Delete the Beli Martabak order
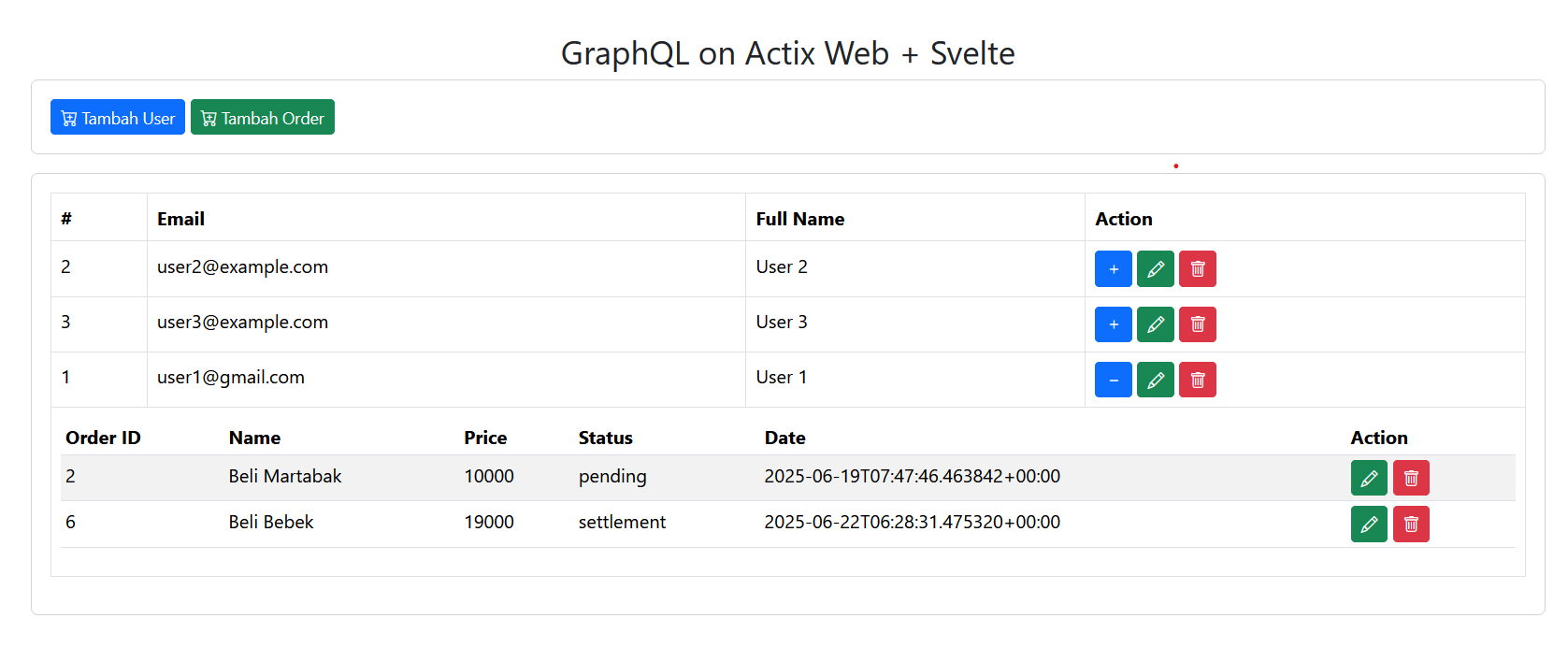The width and height of the screenshot is (1568, 647). [x=1411, y=479]
